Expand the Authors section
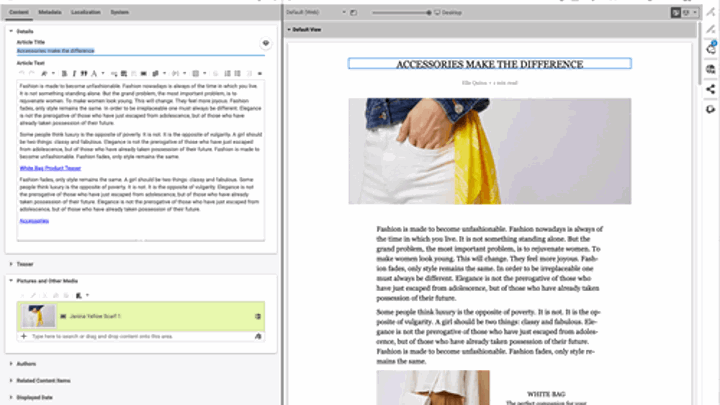720x405 pixels. click(26, 364)
